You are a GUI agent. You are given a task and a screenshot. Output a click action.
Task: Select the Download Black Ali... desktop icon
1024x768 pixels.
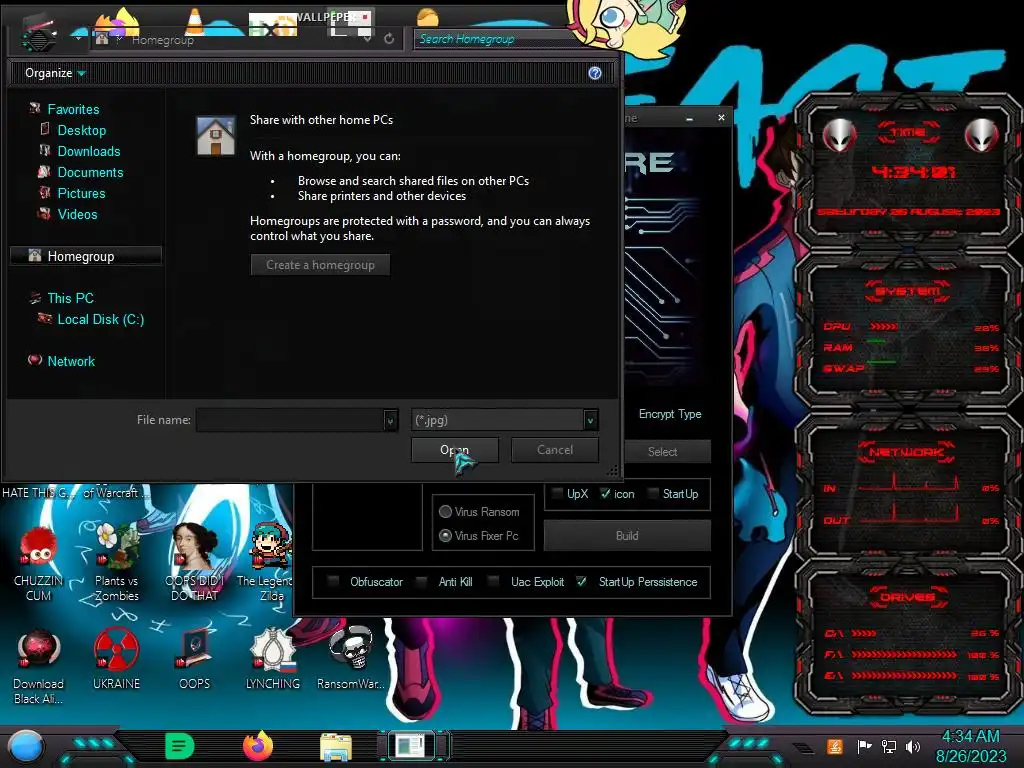point(39,666)
